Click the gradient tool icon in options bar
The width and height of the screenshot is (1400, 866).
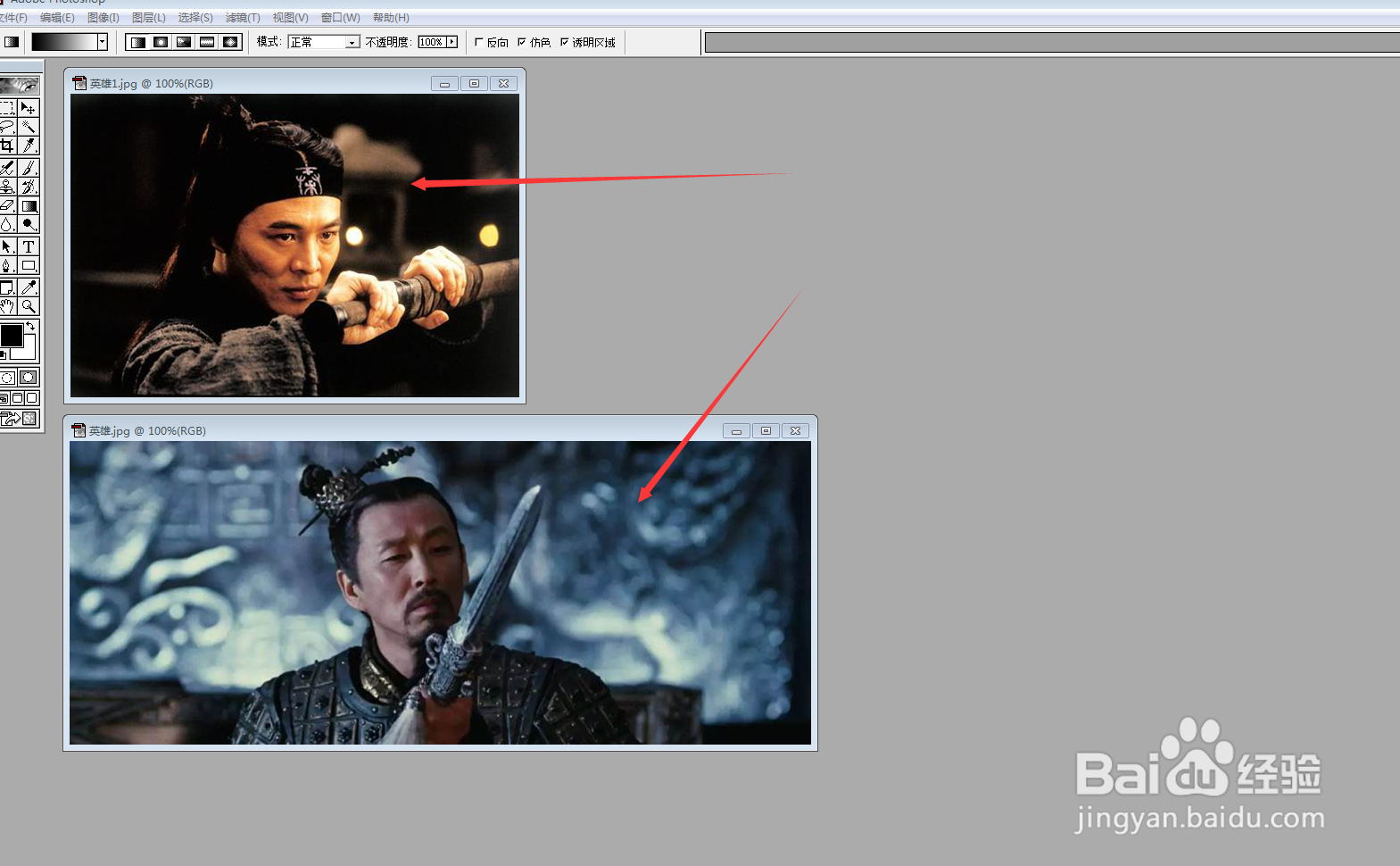click(x=11, y=42)
